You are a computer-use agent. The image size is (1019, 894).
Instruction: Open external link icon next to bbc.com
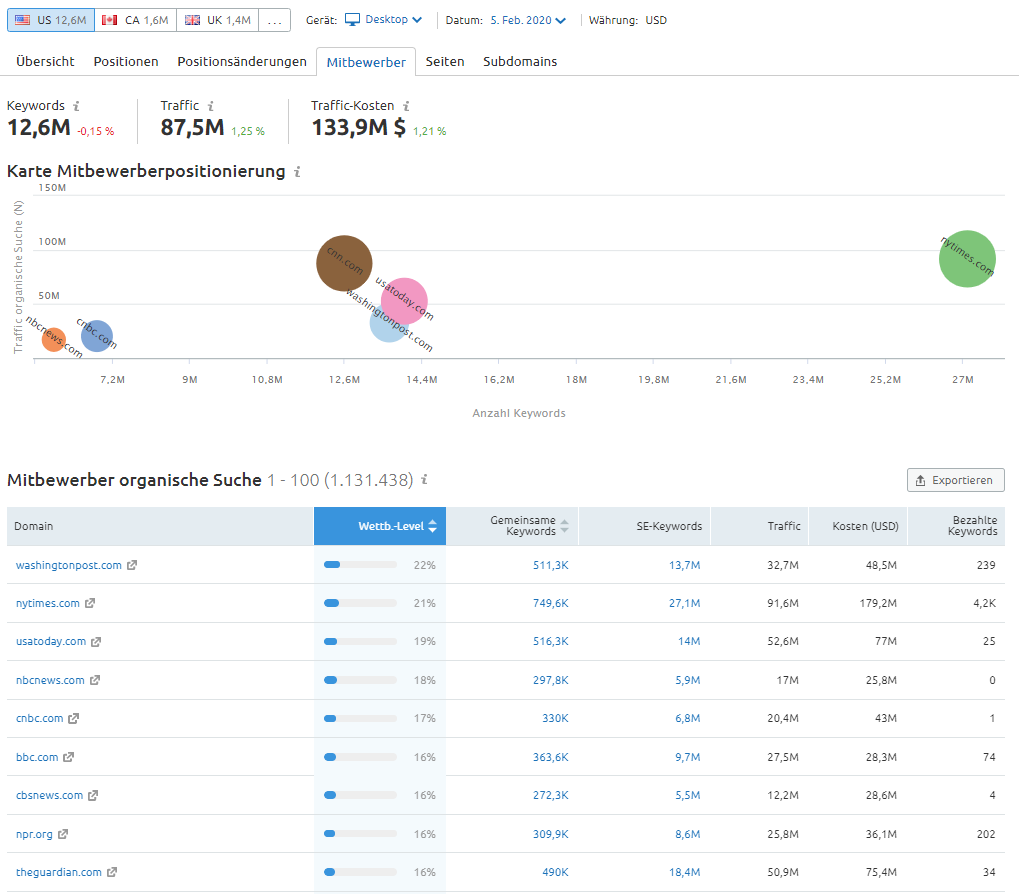pyautogui.click(x=68, y=757)
